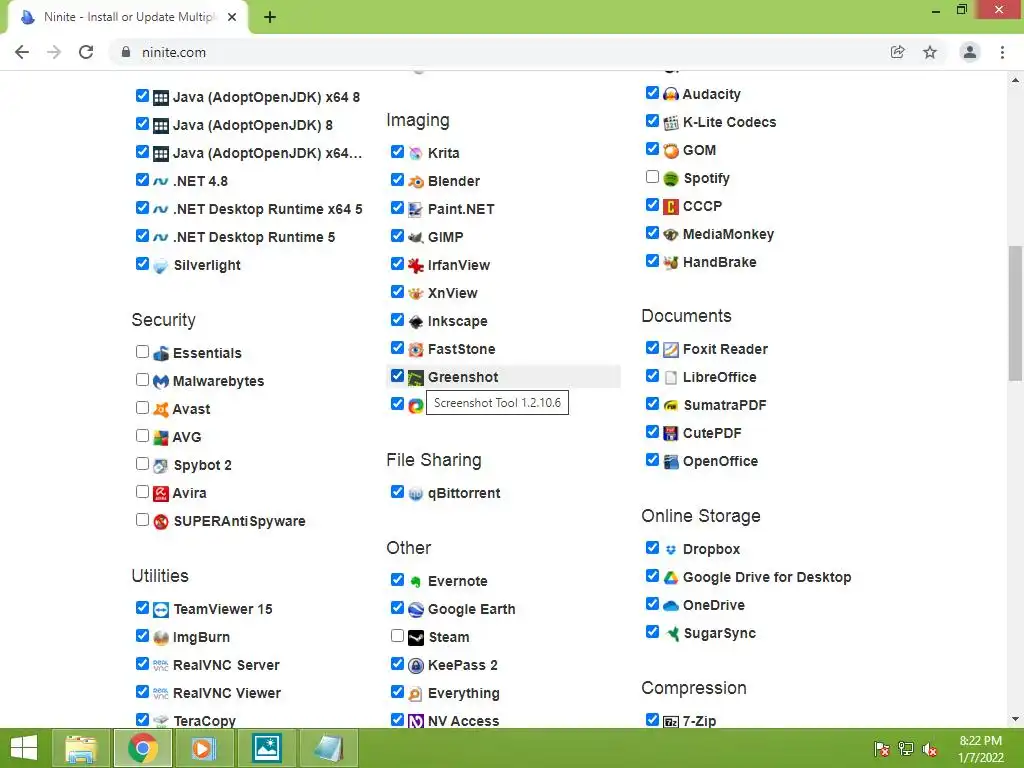Click the TeamViewer 15 icon
The width and height of the screenshot is (1024, 768).
(161, 609)
